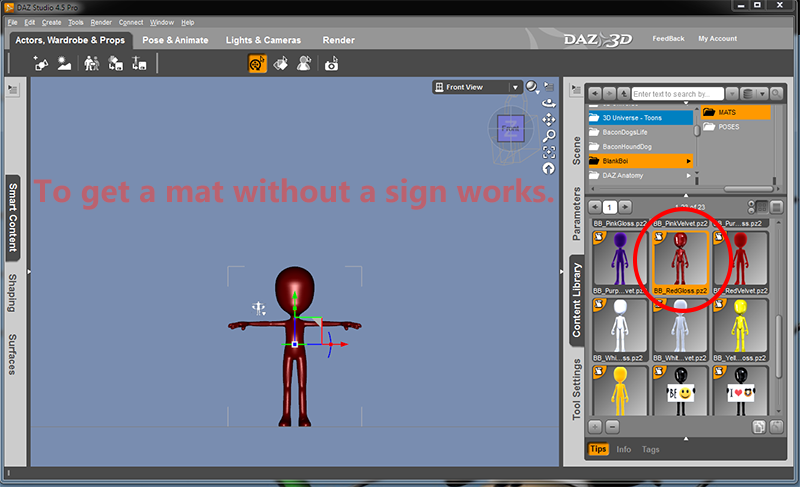800x487 pixels.
Task: Click the view cube Front face
Action: [511, 129]
